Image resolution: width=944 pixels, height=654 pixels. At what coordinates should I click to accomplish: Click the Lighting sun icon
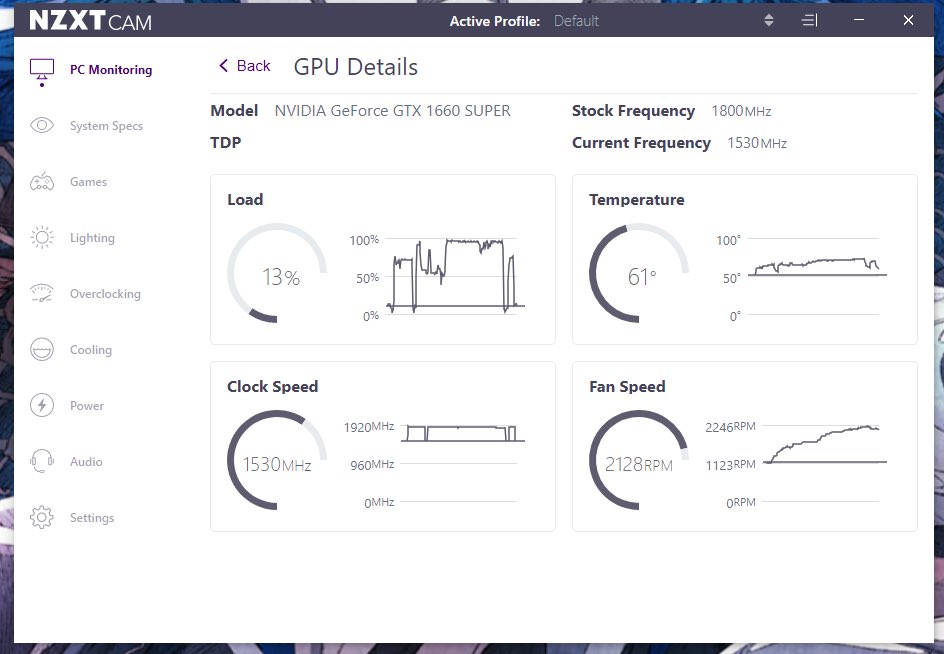[x=42, y=237]
